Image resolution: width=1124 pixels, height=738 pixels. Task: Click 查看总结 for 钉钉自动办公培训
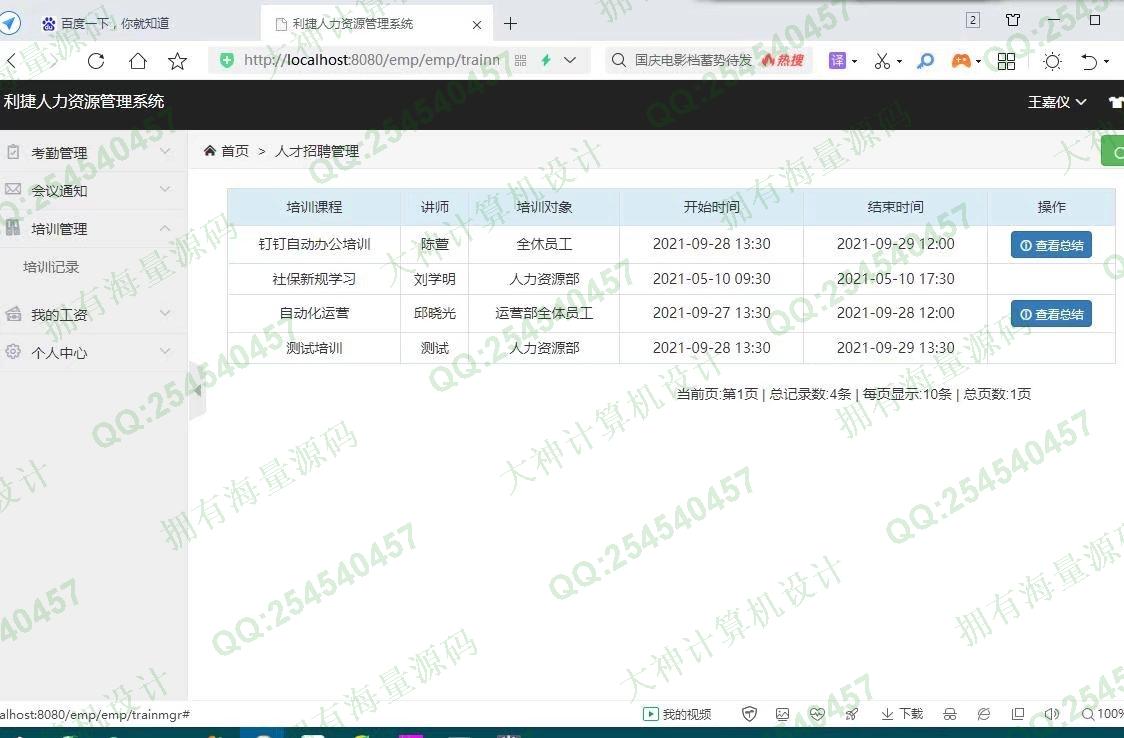coord(1051,245)
